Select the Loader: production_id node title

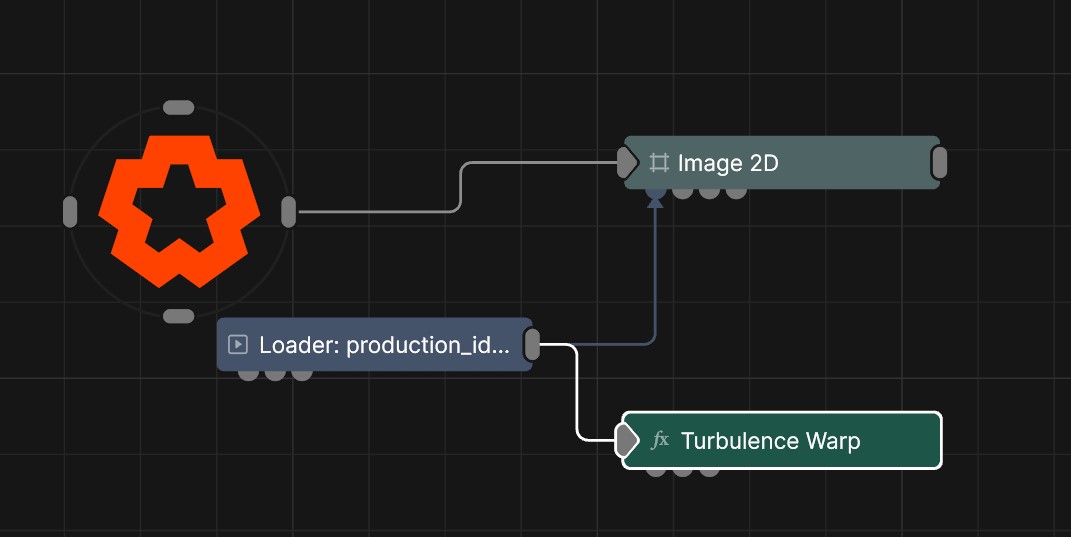[384, 345]
